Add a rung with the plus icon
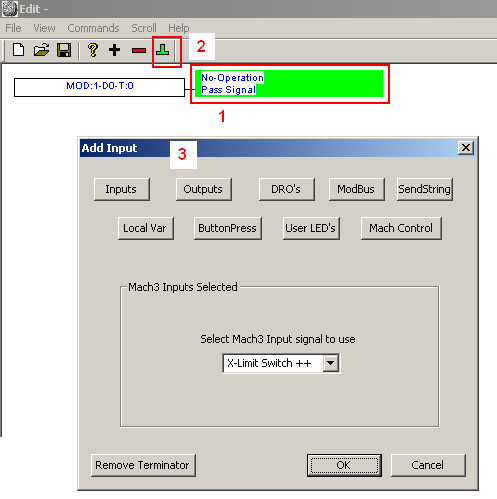 (114, 50)
